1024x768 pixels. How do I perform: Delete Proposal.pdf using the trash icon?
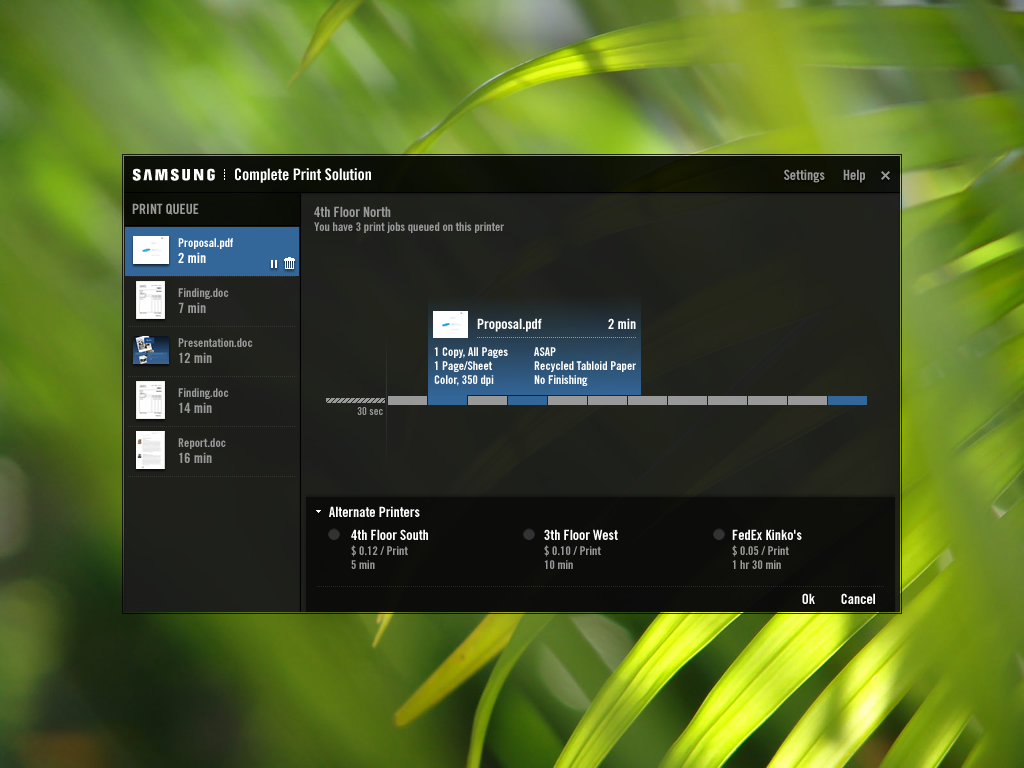tap(289, 263)
